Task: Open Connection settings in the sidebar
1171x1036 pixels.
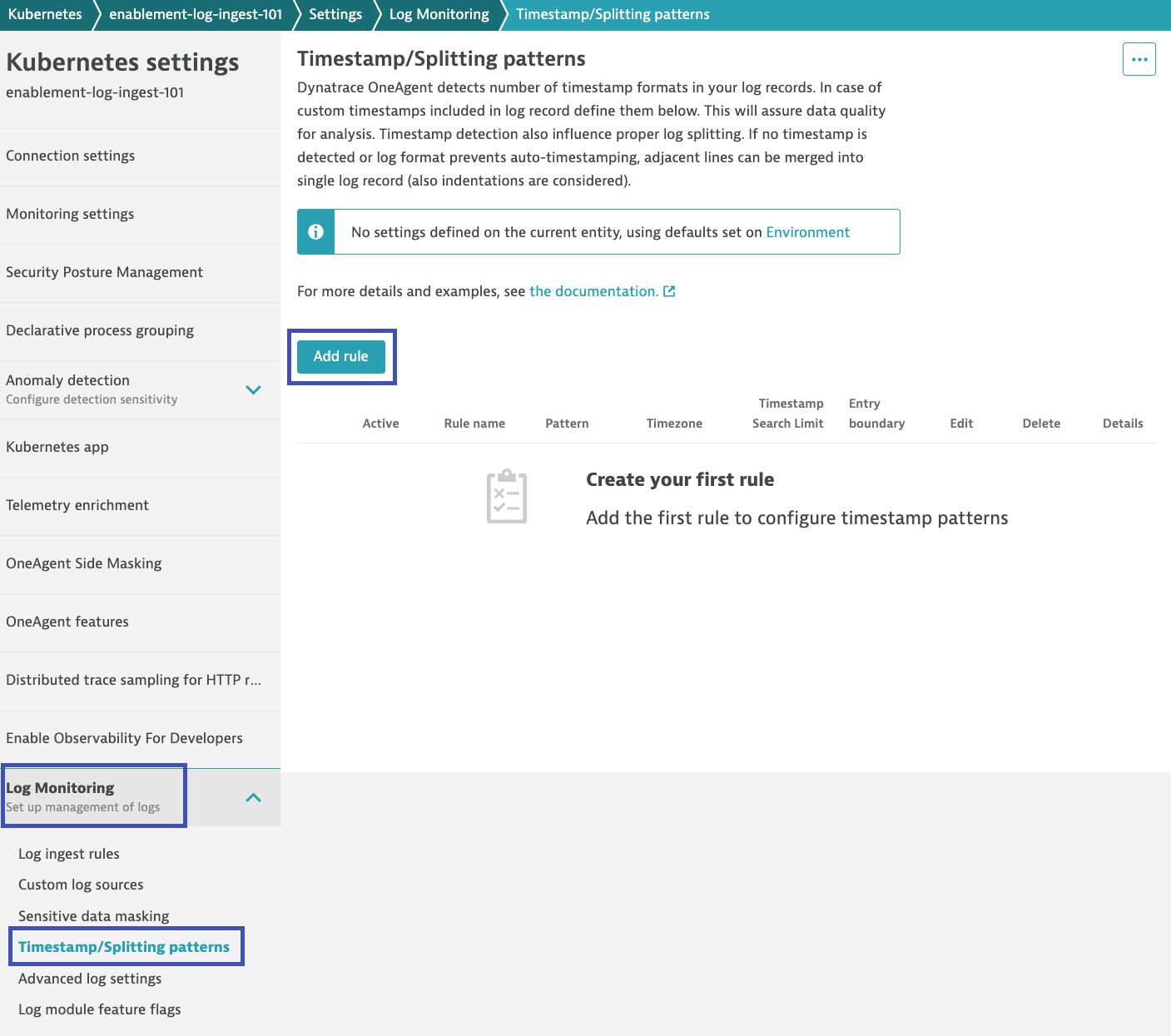Action: [140, 156]
